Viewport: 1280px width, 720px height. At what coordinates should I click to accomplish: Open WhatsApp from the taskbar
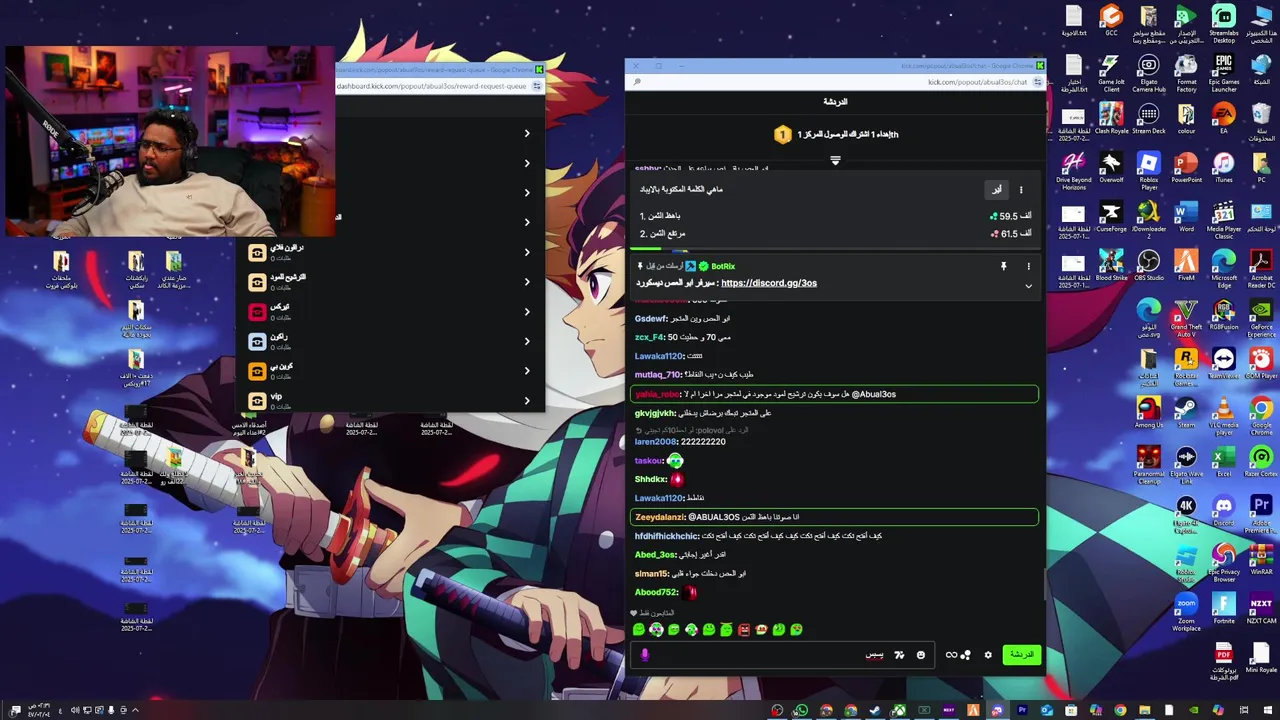coord(801,711)
